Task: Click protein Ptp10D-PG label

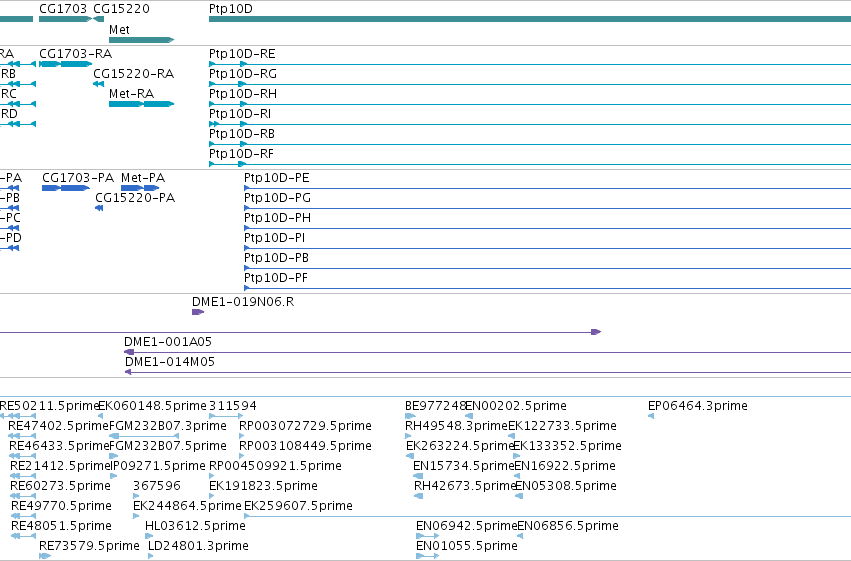Action: pos(277,198)
